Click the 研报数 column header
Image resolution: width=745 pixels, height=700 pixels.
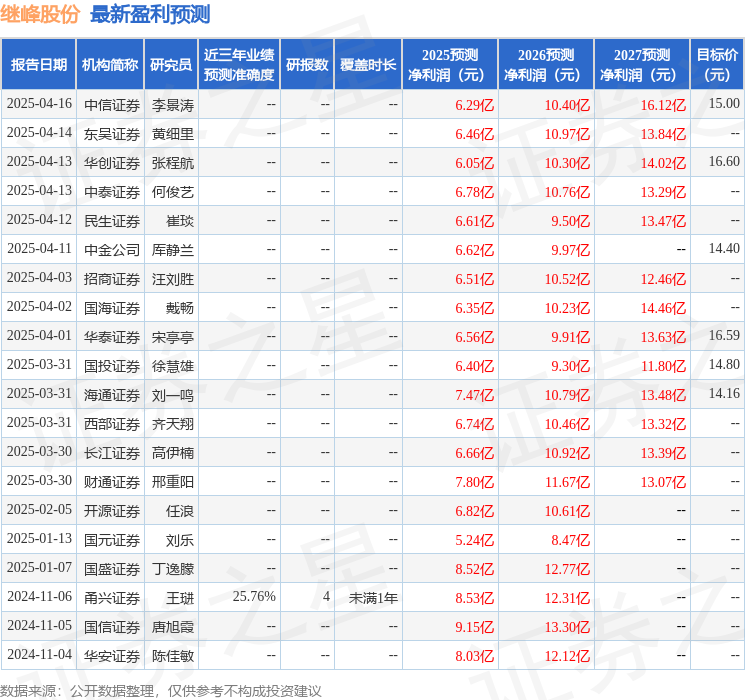click(307, 64)
